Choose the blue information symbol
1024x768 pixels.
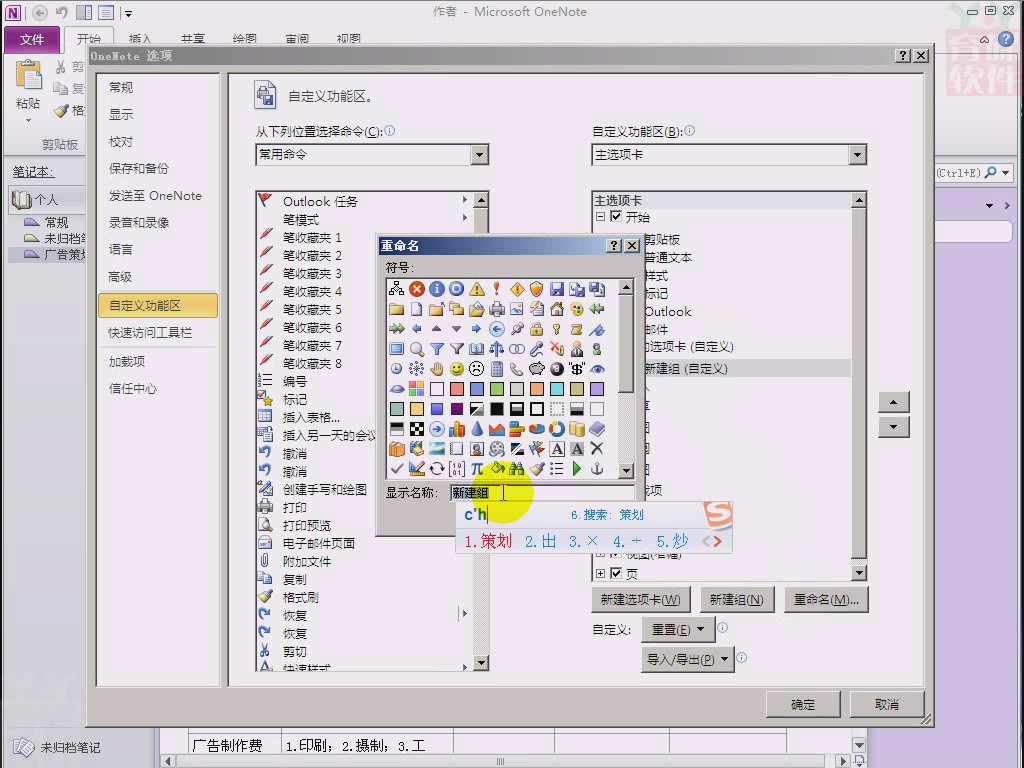(x=436, y=289)
